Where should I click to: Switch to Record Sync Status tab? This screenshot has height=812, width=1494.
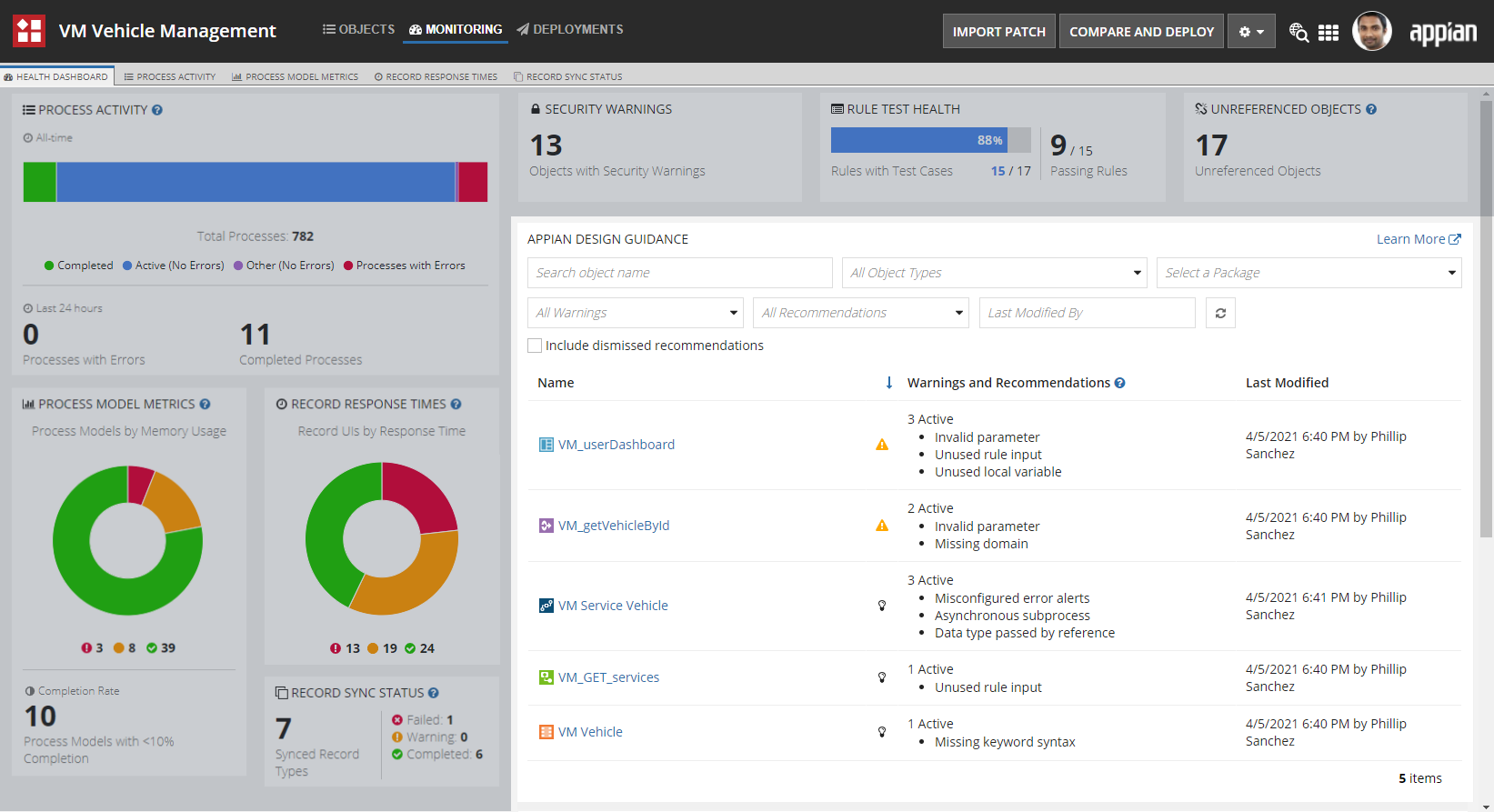click(x=568, y=77)
